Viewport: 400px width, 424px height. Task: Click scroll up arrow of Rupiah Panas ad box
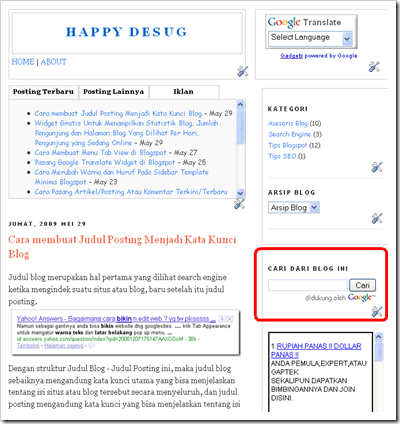point(378,336)
